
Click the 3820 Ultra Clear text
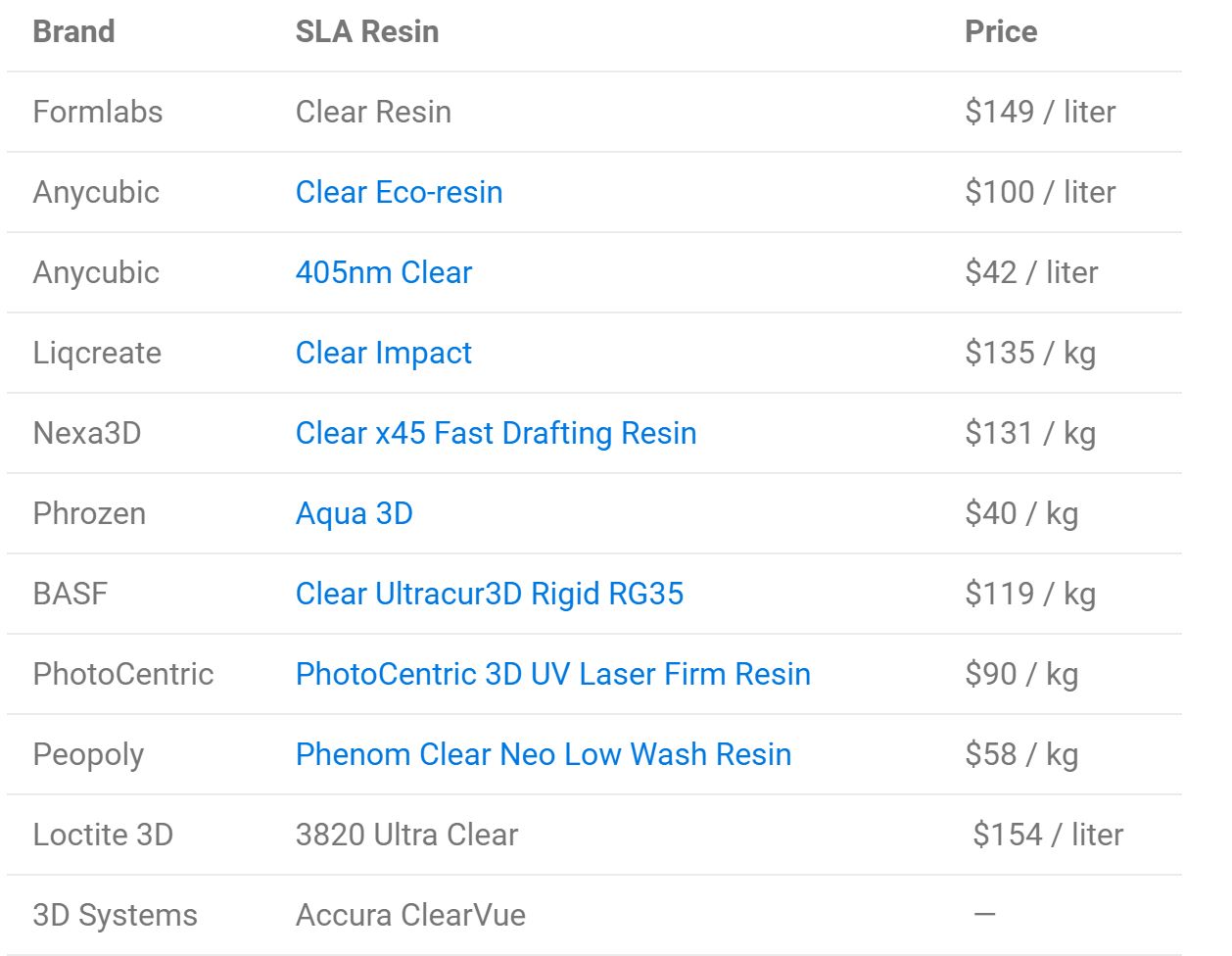point(406,835)
